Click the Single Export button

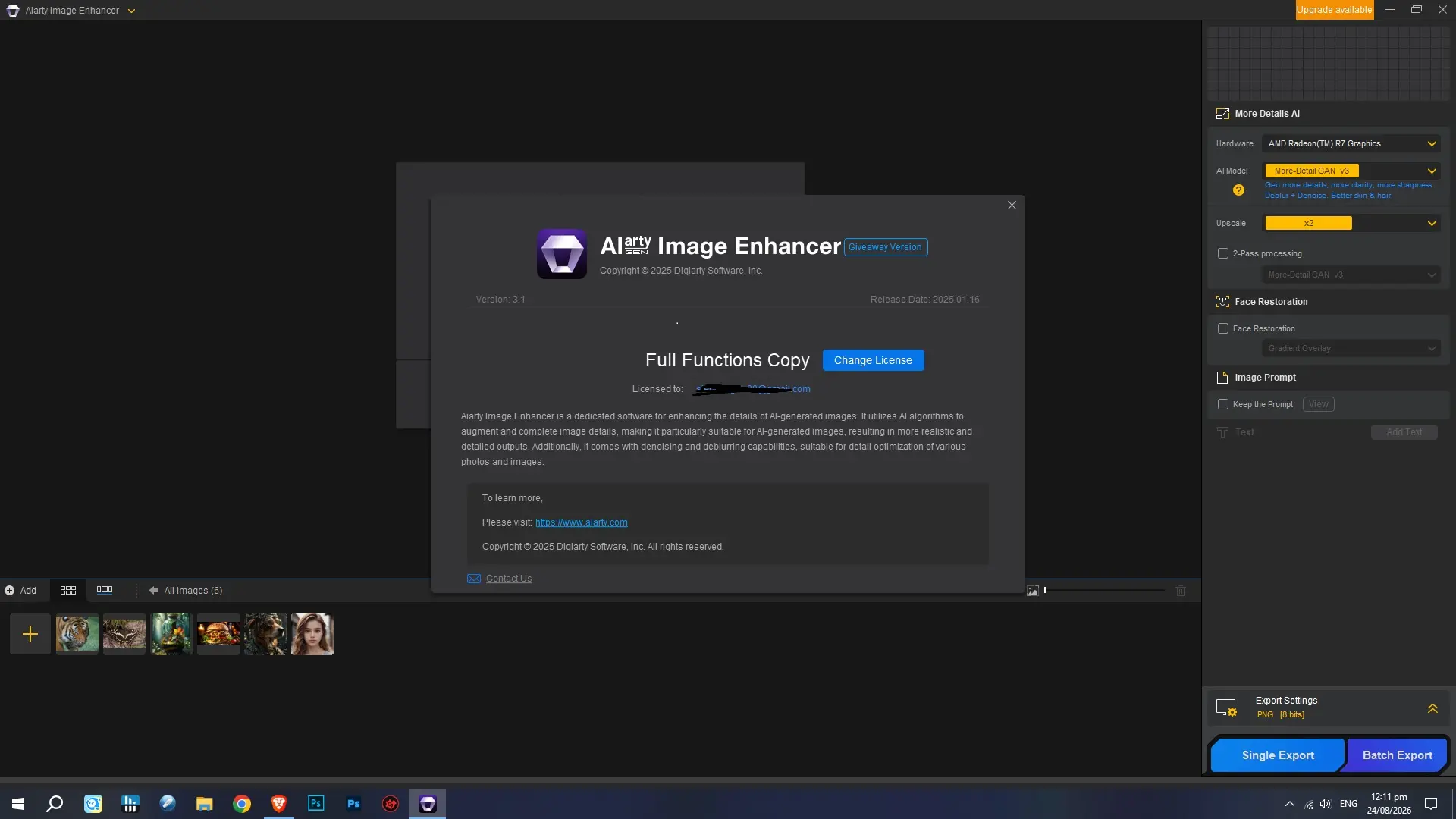pos(1278,755)
